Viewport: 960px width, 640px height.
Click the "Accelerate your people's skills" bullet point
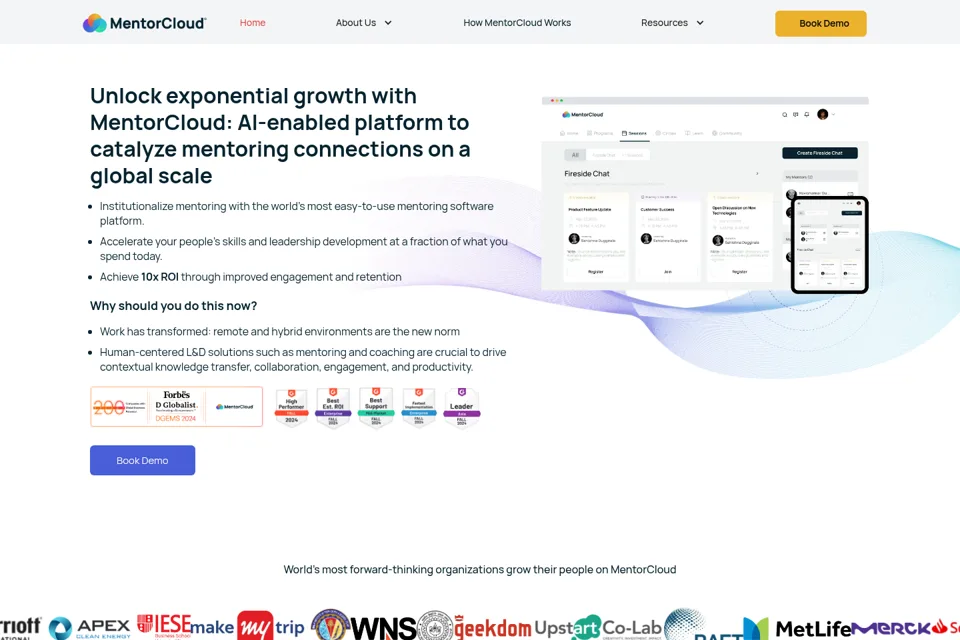coord(304,249)
